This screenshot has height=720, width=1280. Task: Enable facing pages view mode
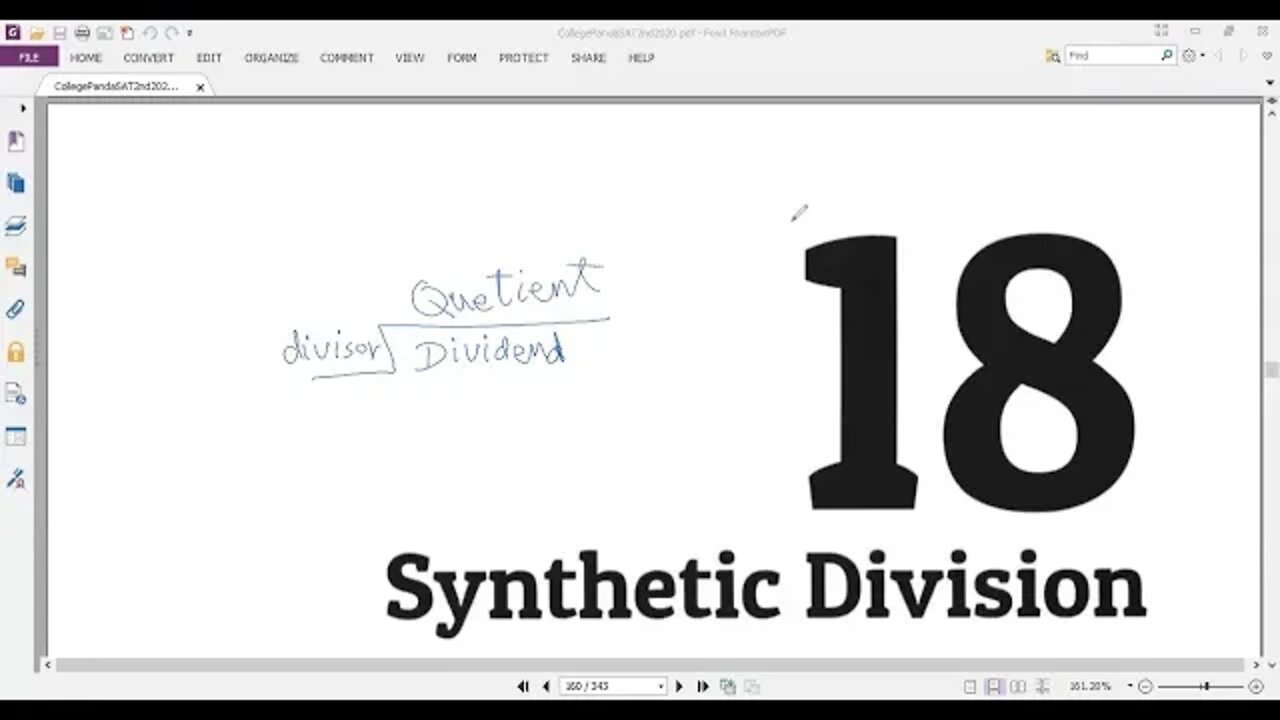1018,687
